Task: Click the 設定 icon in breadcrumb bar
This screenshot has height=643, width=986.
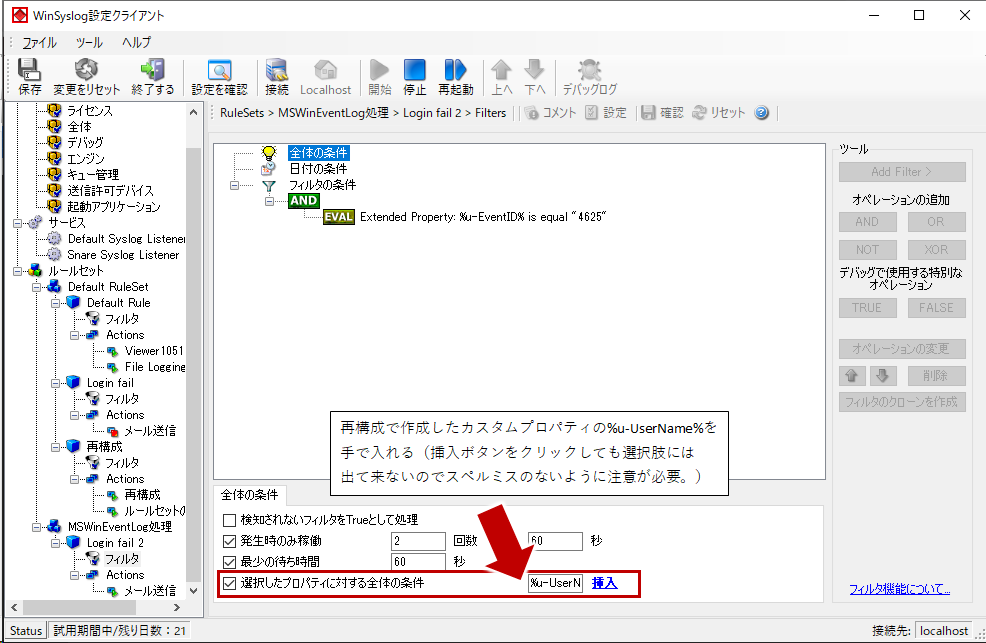Action: 591,113
